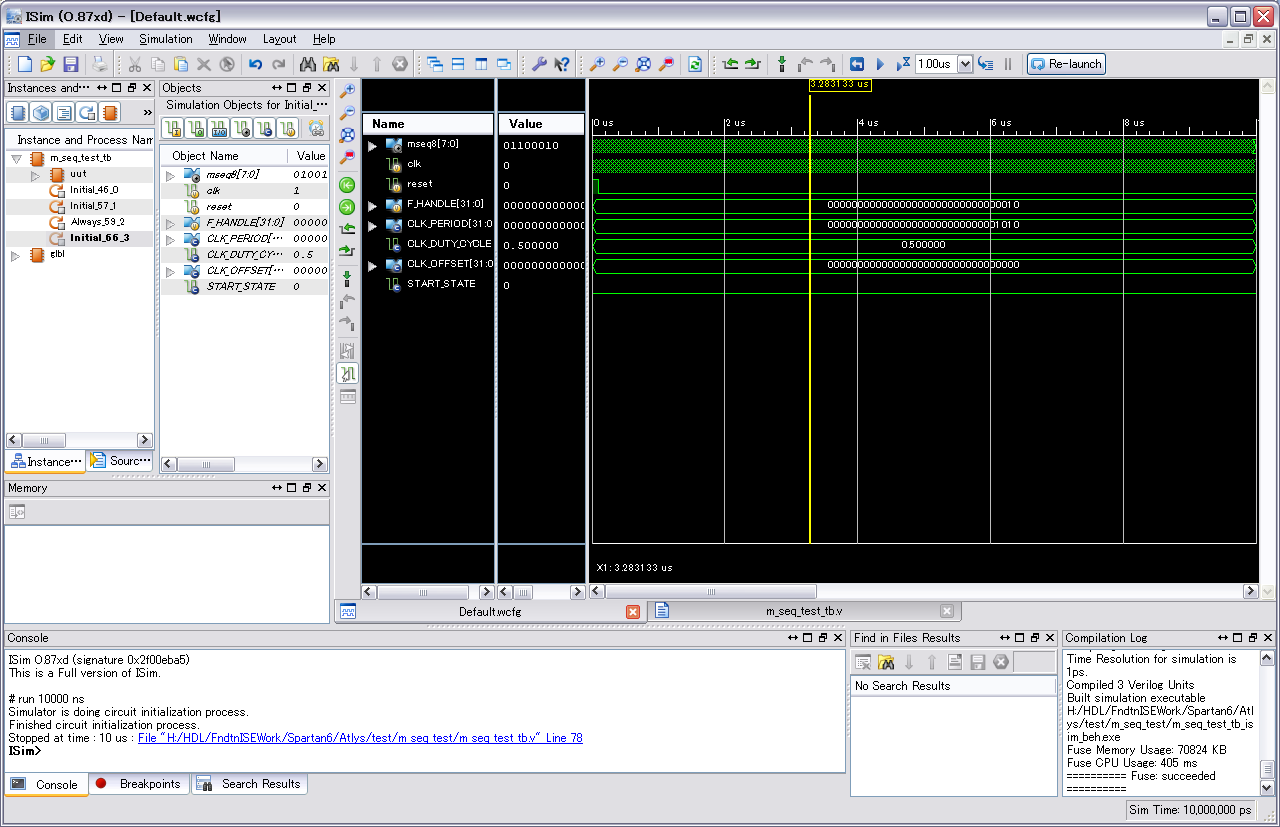This screenshot has width=1280, height=827.
Task: Open the run time units dropdown
Action: click(x=965, y=64)
